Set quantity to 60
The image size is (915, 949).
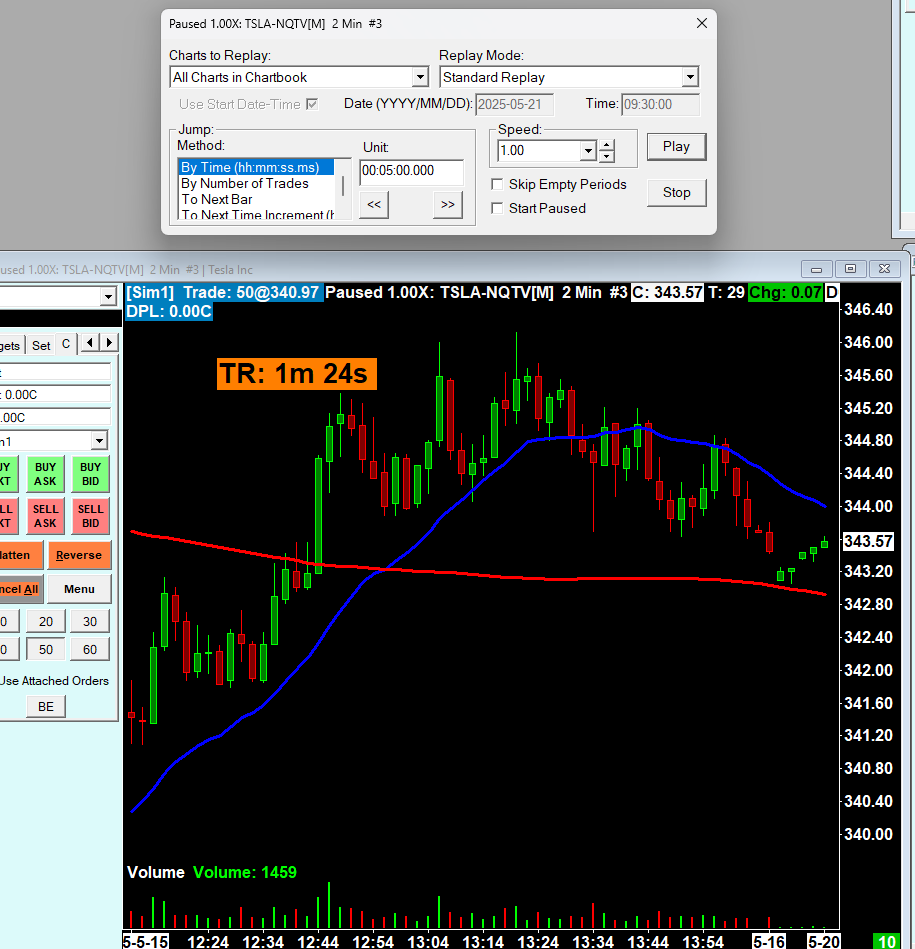90,649
